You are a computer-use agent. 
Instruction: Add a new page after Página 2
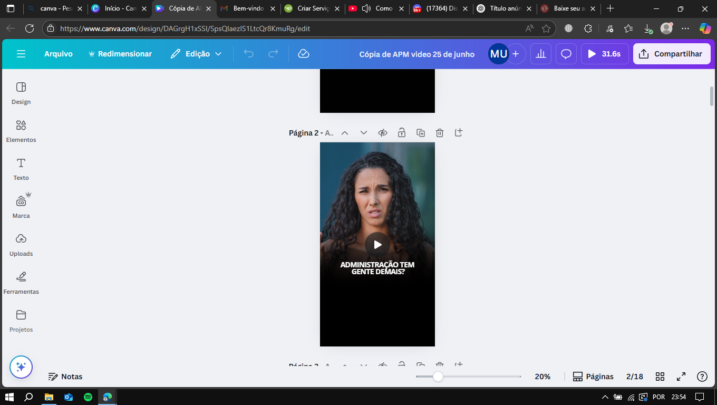coord(459,133)
